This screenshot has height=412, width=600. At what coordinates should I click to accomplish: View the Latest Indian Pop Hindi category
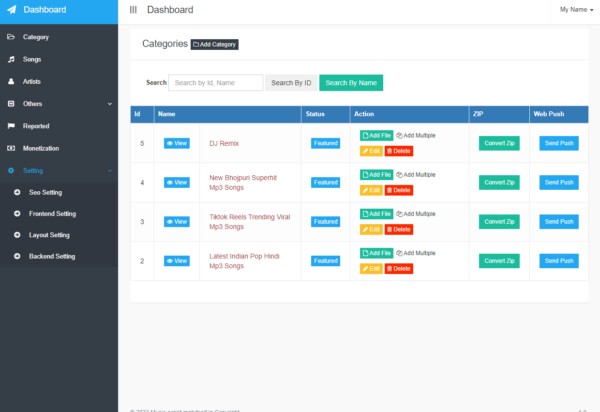point(177,261)
